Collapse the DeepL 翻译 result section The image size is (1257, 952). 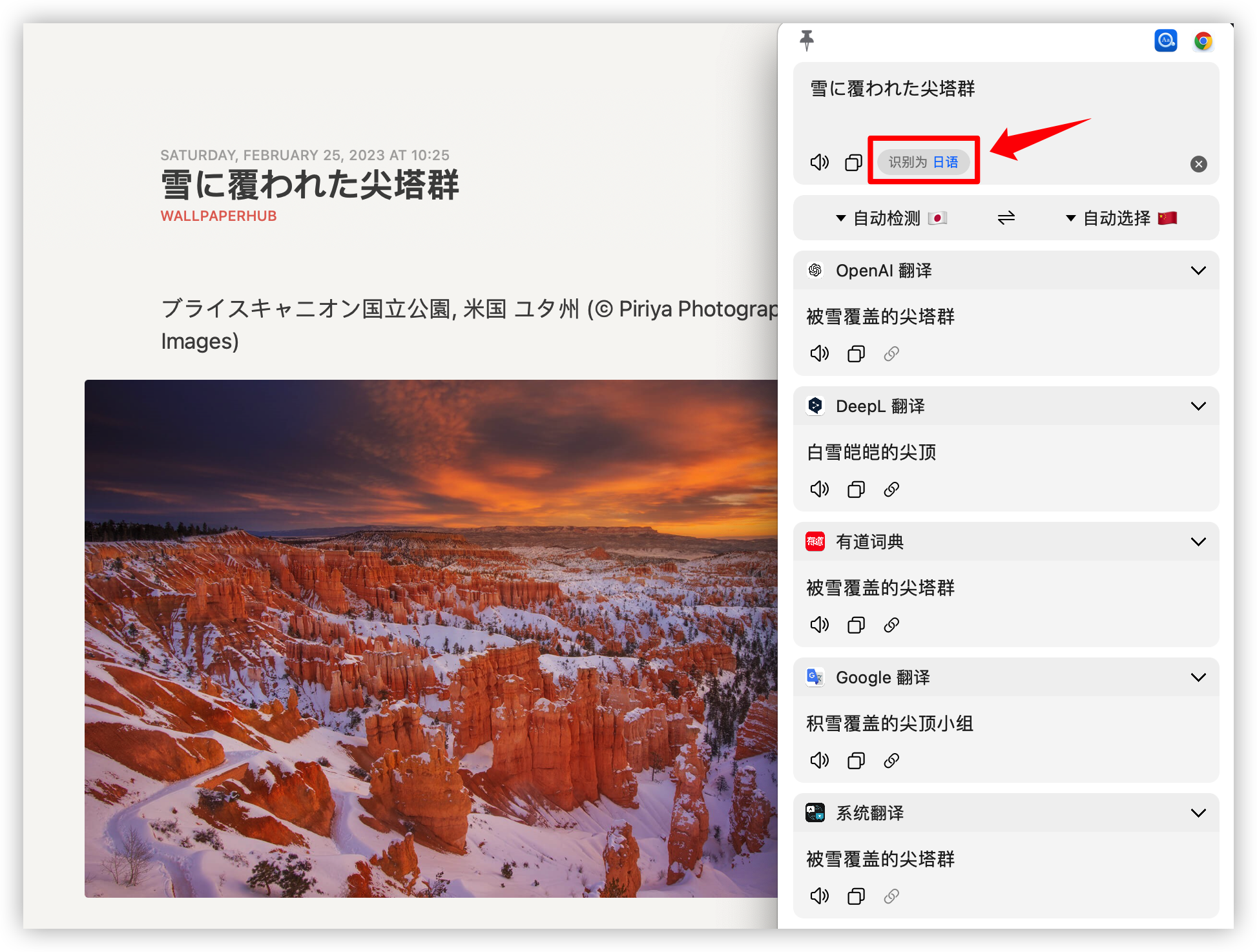click(x=1198, y=406)
